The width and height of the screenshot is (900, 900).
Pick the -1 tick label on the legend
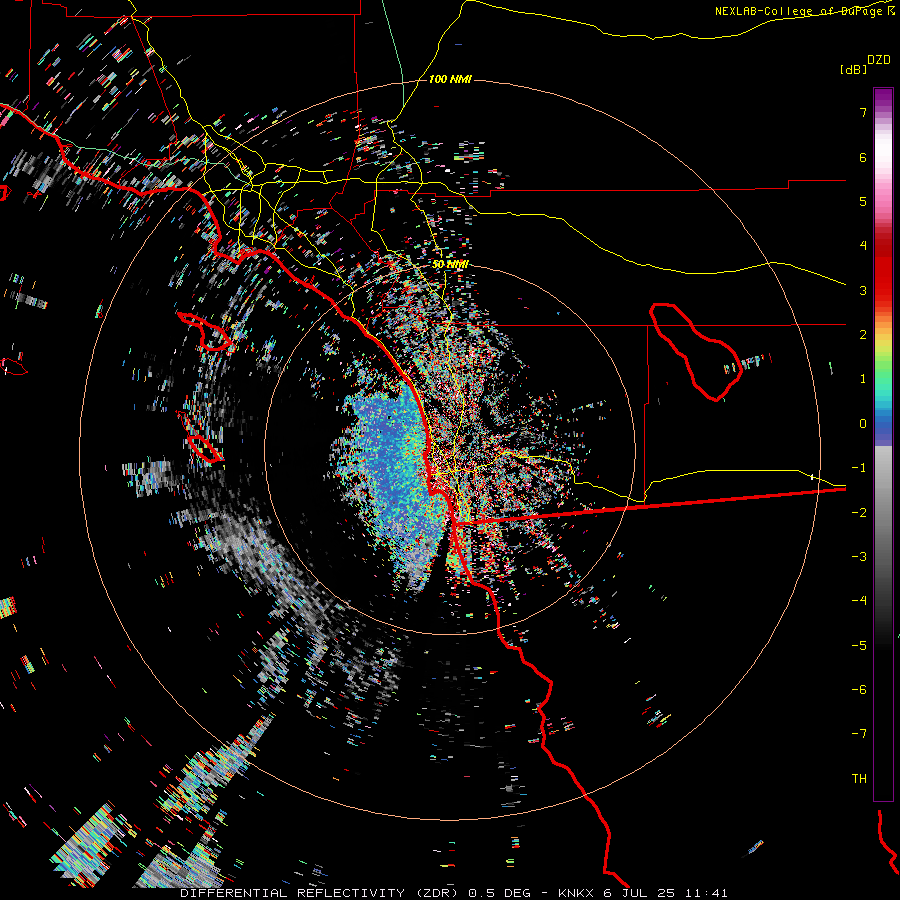859,468
